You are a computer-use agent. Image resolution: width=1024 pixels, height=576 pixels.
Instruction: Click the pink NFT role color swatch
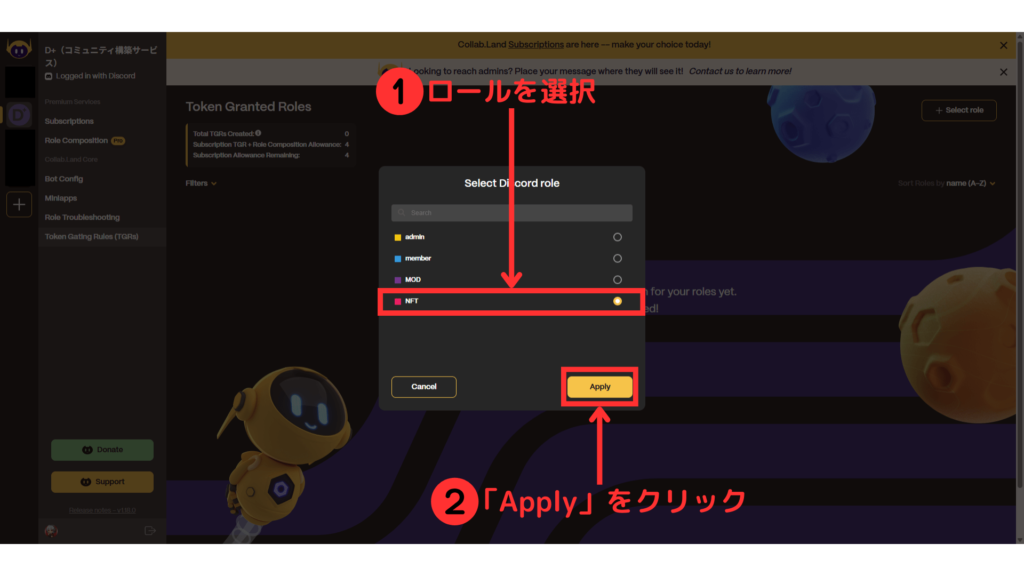[x=398, y=301]
